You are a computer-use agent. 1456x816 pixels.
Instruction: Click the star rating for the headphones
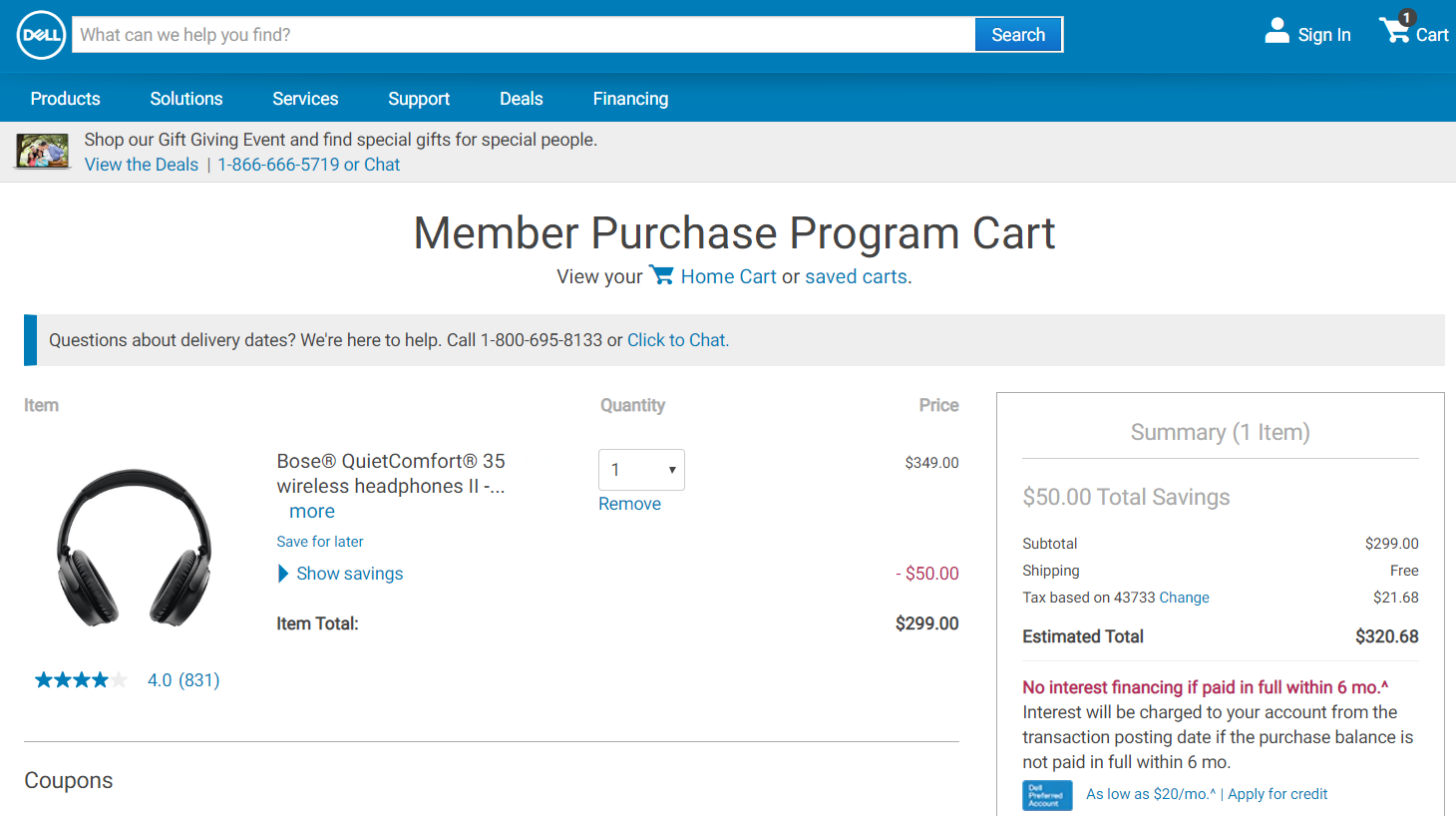(x=81, y=680)
